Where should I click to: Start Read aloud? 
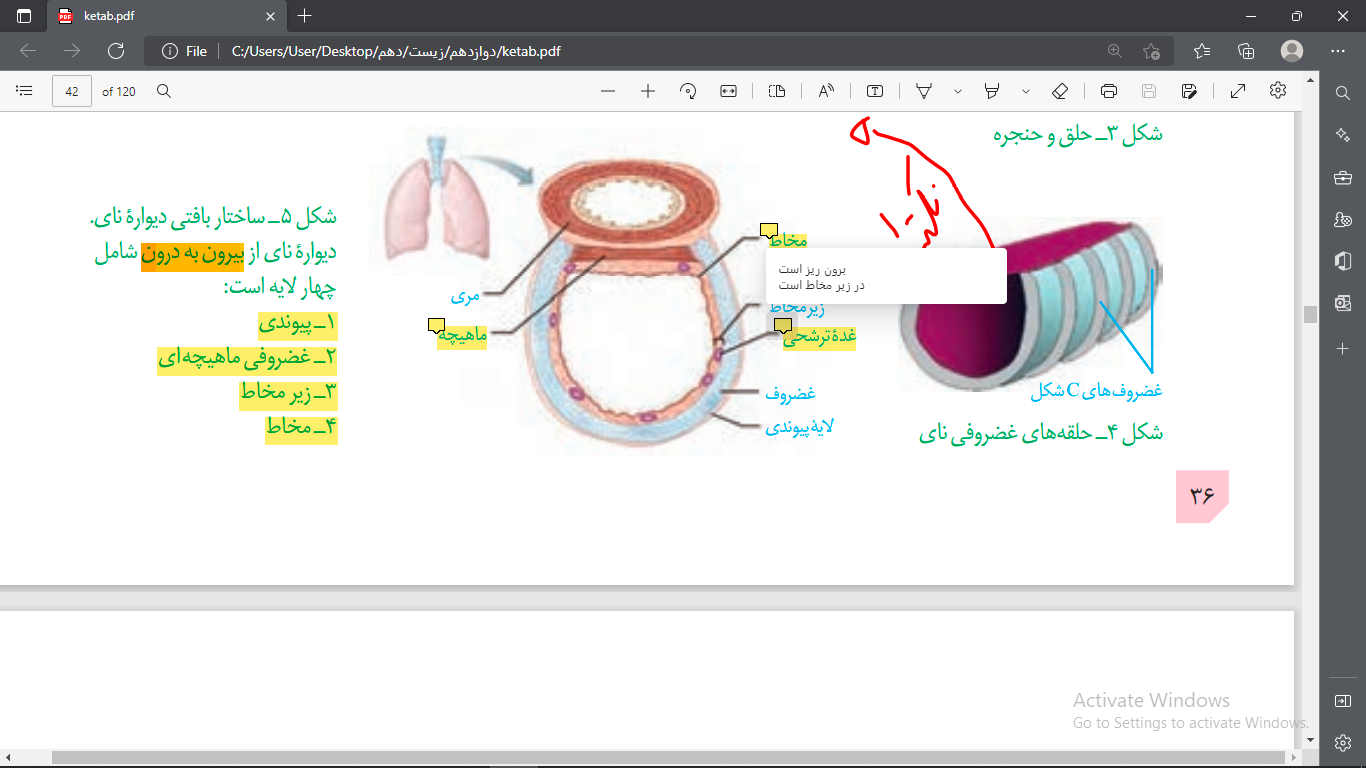826,91
